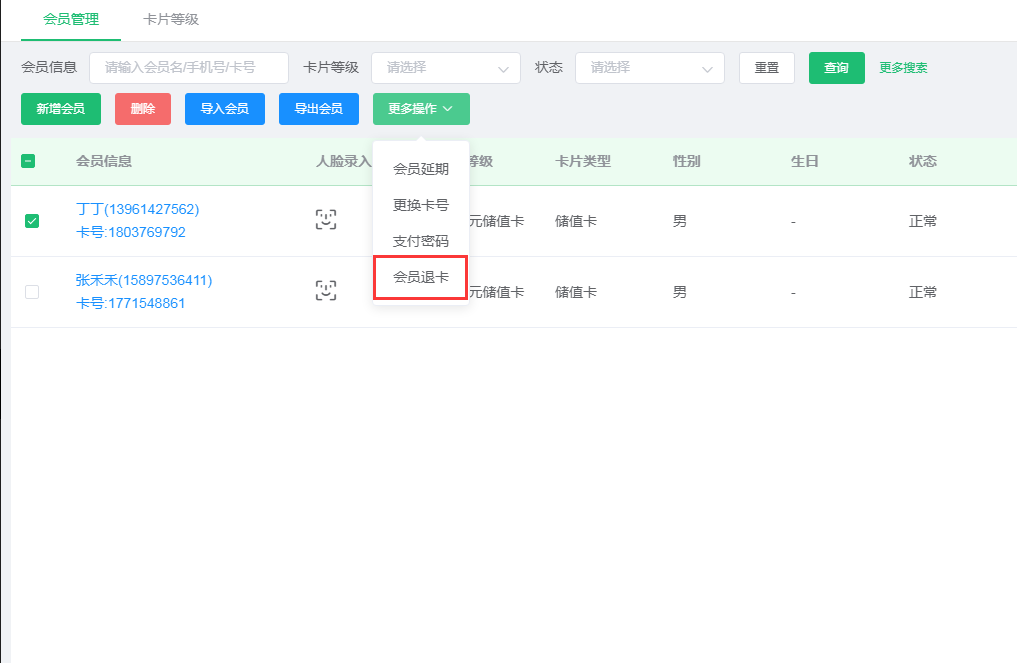Open the 状态 dropdown filter
This screenshot has height=663, width=1017.
[x=649, y=68]
